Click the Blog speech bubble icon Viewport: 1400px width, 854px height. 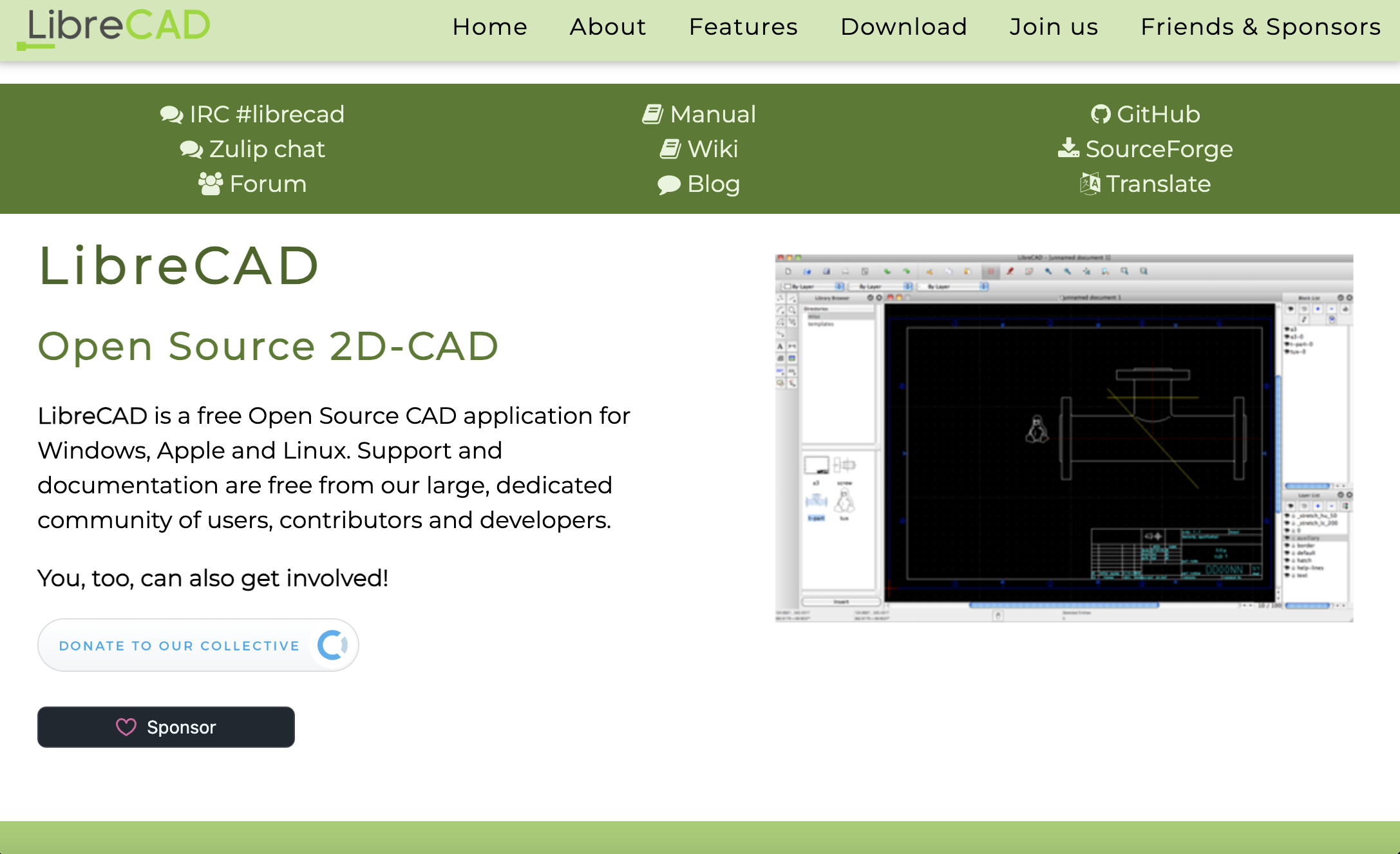669,185
